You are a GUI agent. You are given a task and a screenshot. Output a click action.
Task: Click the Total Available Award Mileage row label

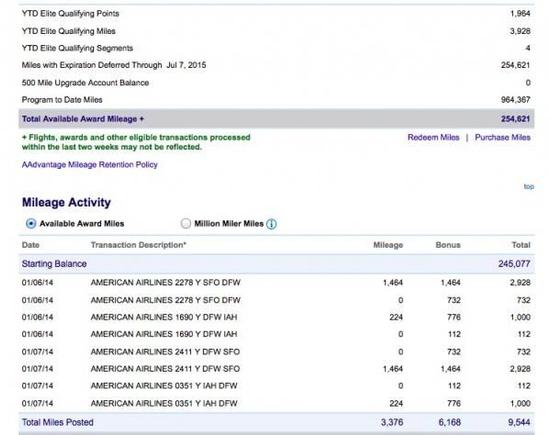point(83,119)
